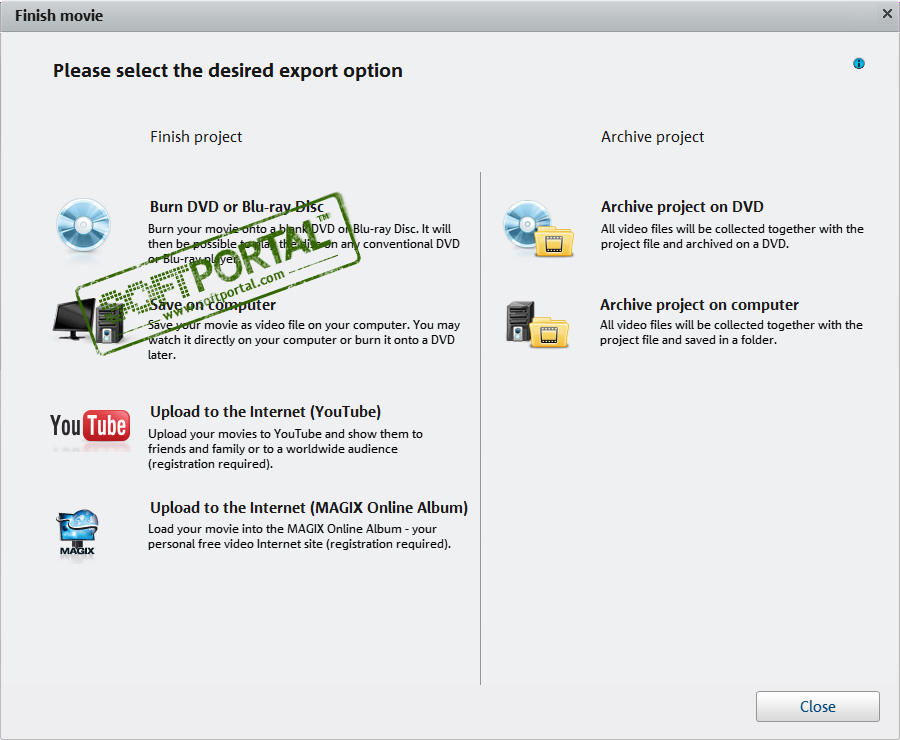Click 'Save your movie as video file' description
900x740 pixels.
tap(304, 340)
